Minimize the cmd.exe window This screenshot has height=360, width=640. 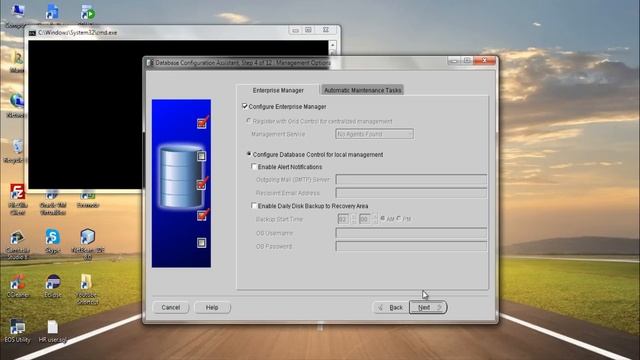point(296,30)
